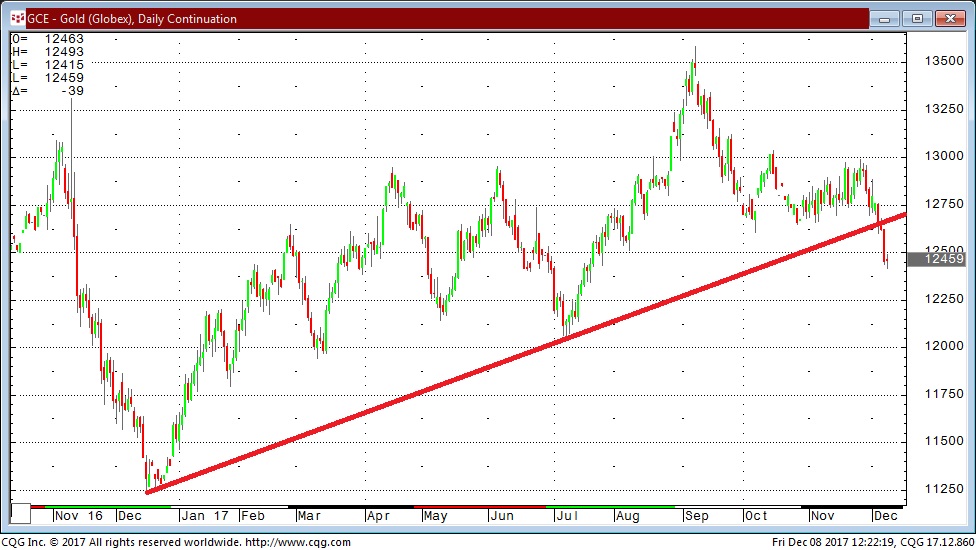This screenshot has height=550, width=976.
Task: Click the 11500 price axis label
Action: pyautogui.click(x=944, y=441)
